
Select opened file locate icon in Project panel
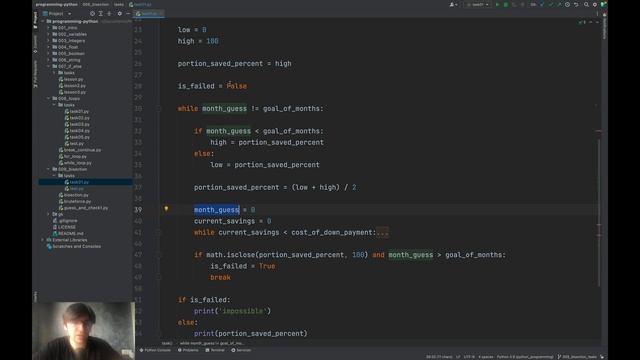click(92, 13)
